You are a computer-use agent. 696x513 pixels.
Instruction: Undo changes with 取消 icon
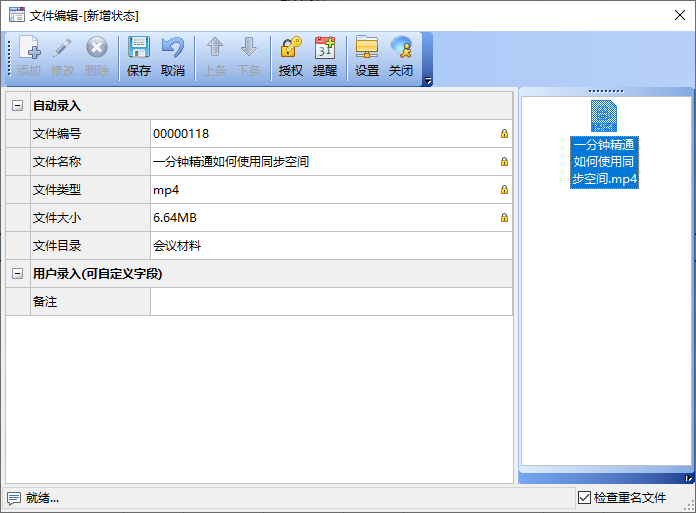(173, 57)
